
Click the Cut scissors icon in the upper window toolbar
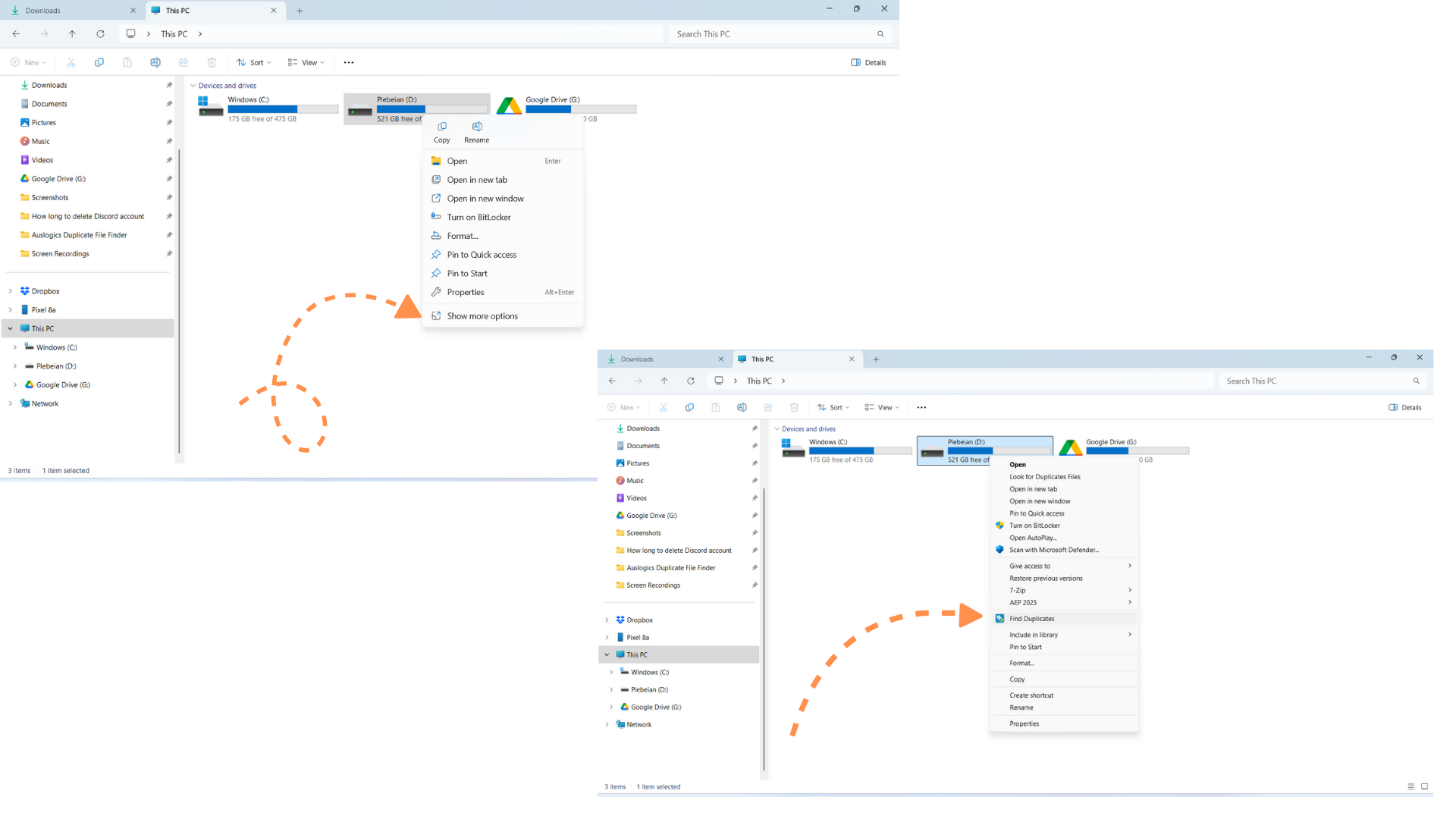tap(71, 63)
